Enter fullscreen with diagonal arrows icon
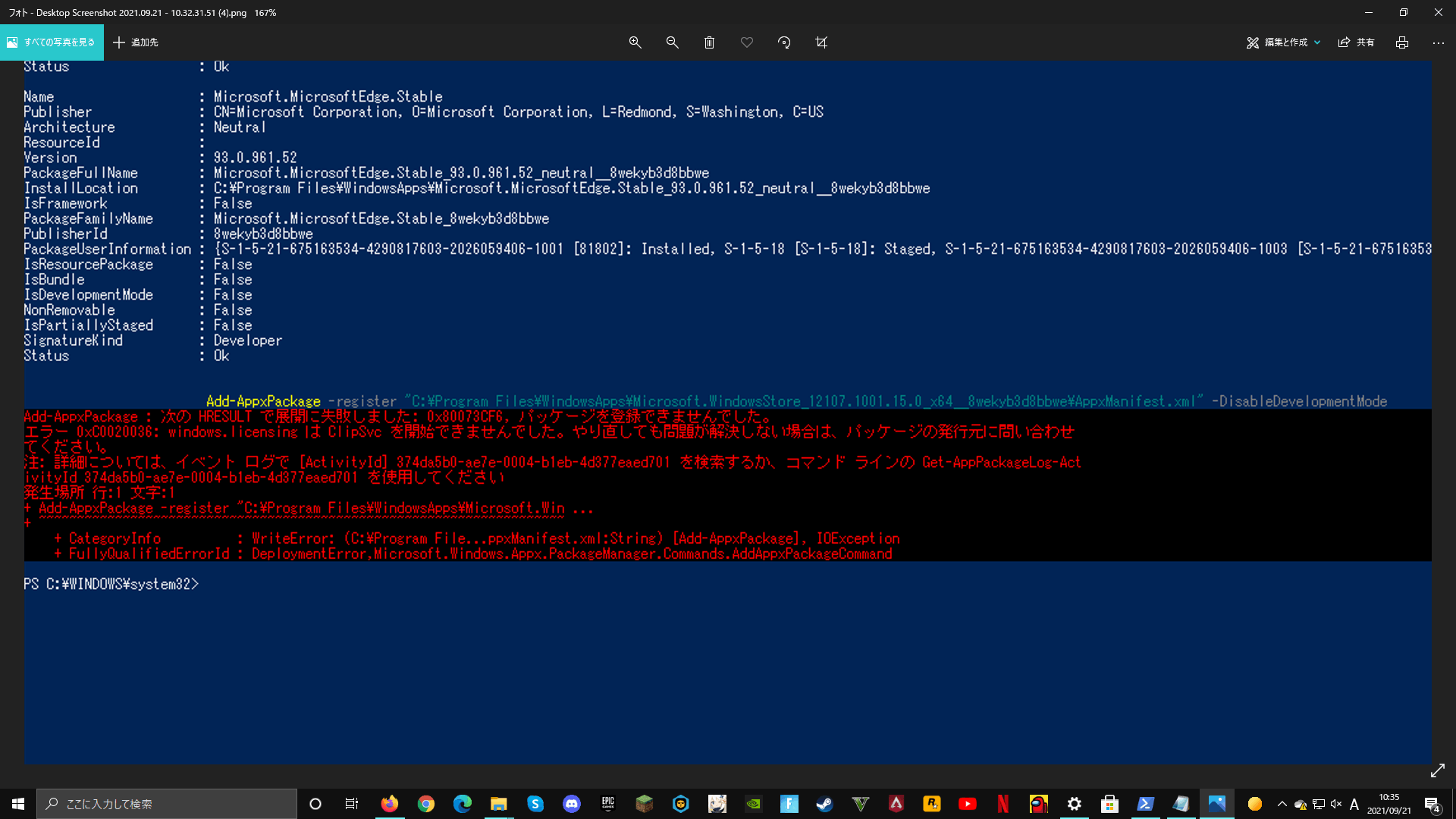 pos(1438,770)
